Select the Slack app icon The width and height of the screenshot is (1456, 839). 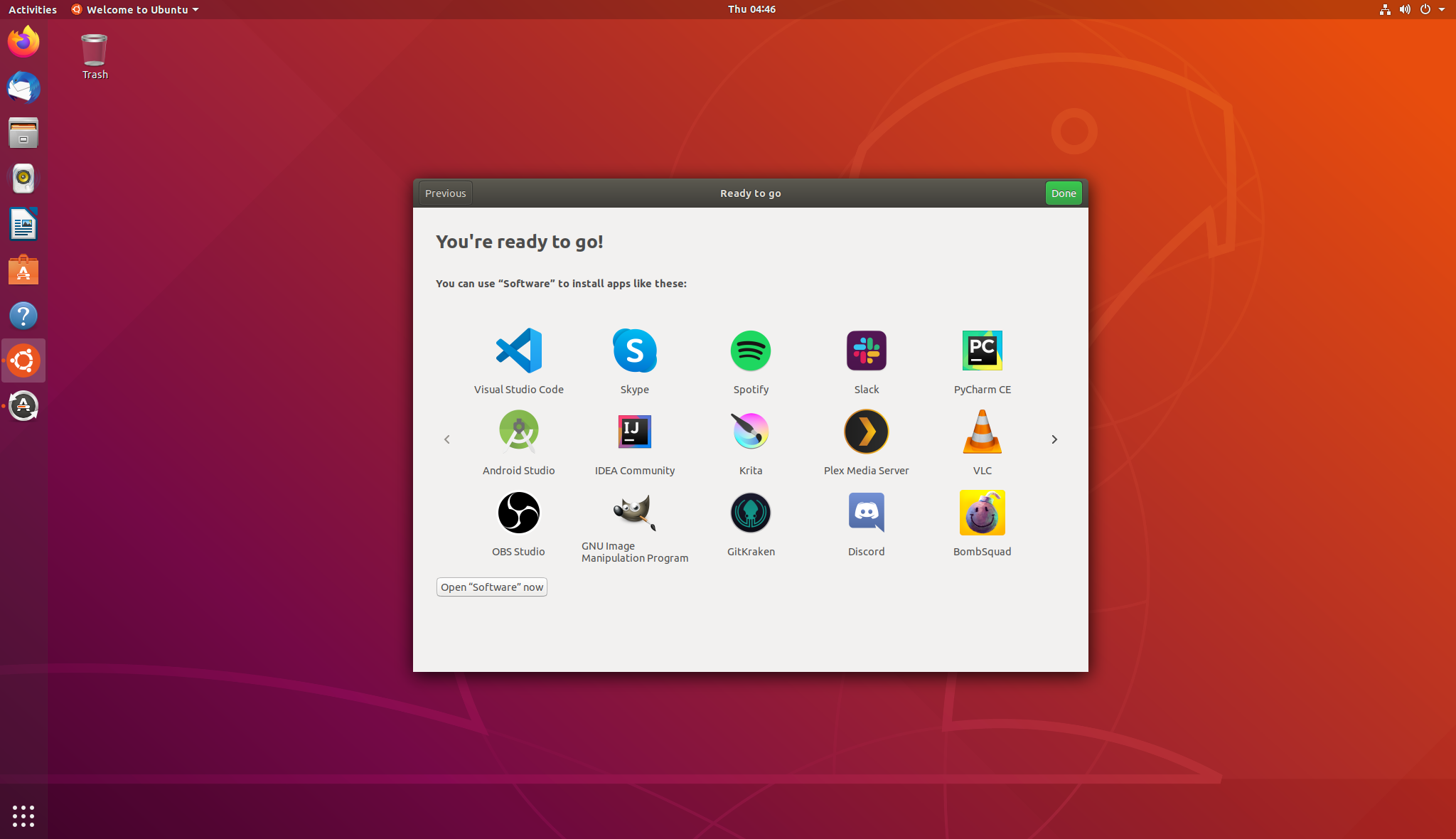866,351
